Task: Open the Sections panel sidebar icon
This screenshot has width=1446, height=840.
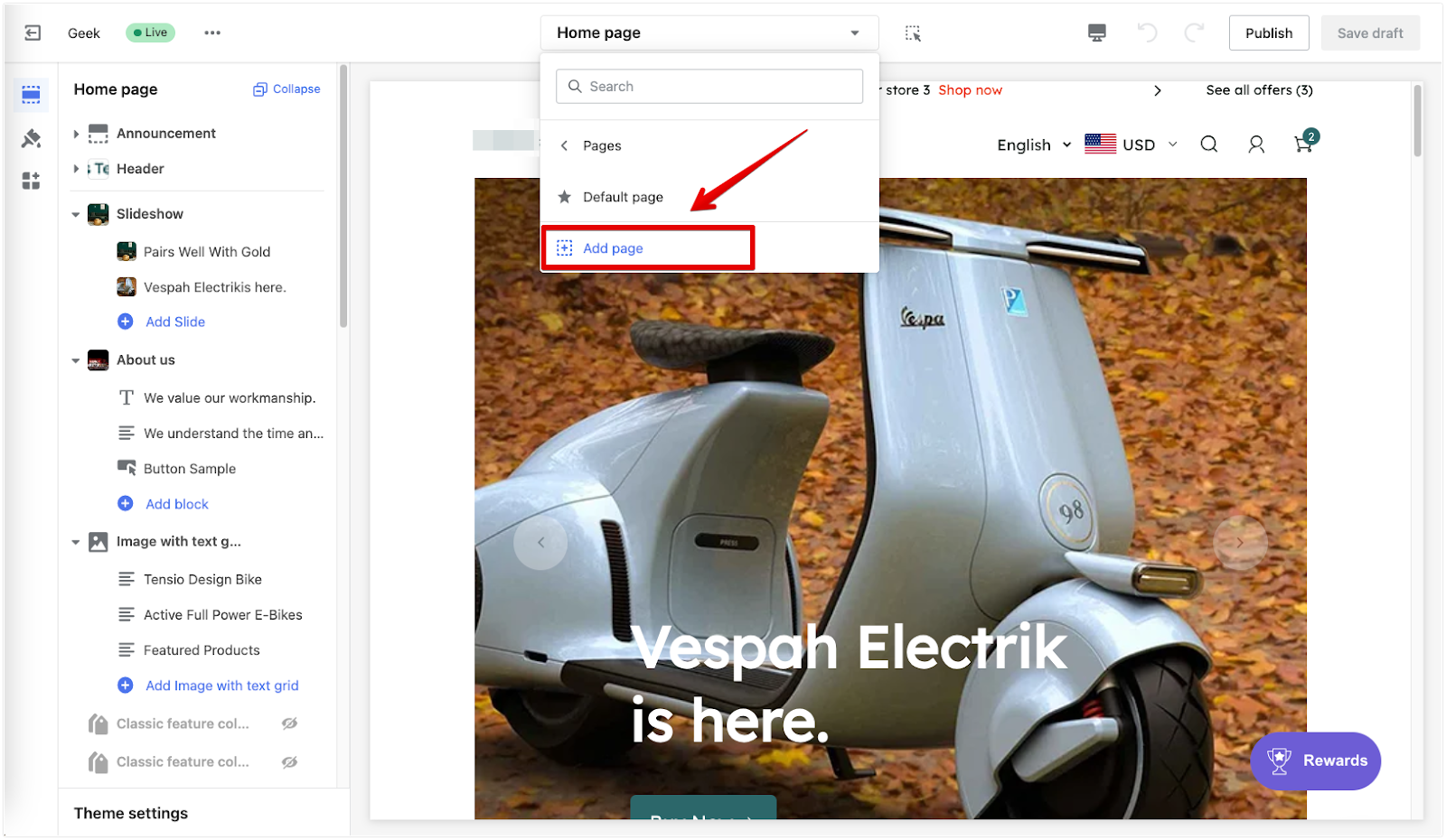Action: 31,94
